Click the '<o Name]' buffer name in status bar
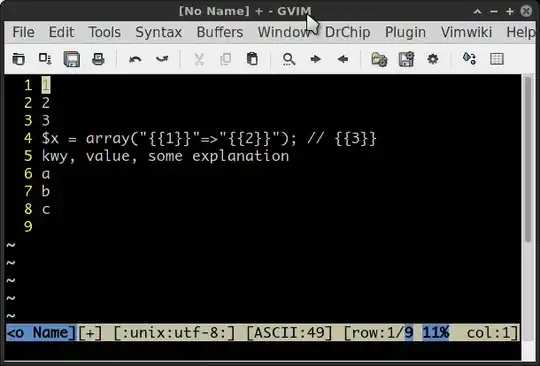The image size is (540, 366). click(x=41, y=333)
